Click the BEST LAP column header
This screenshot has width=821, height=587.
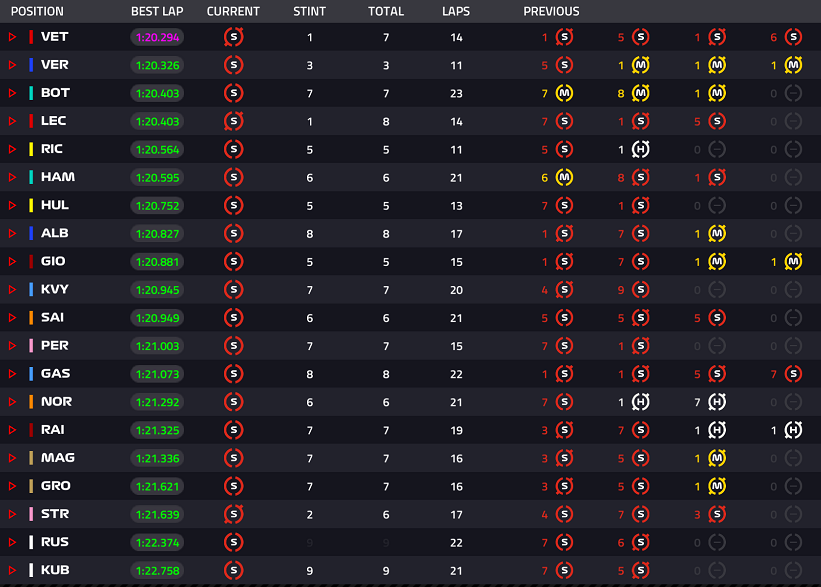point(157,12)
